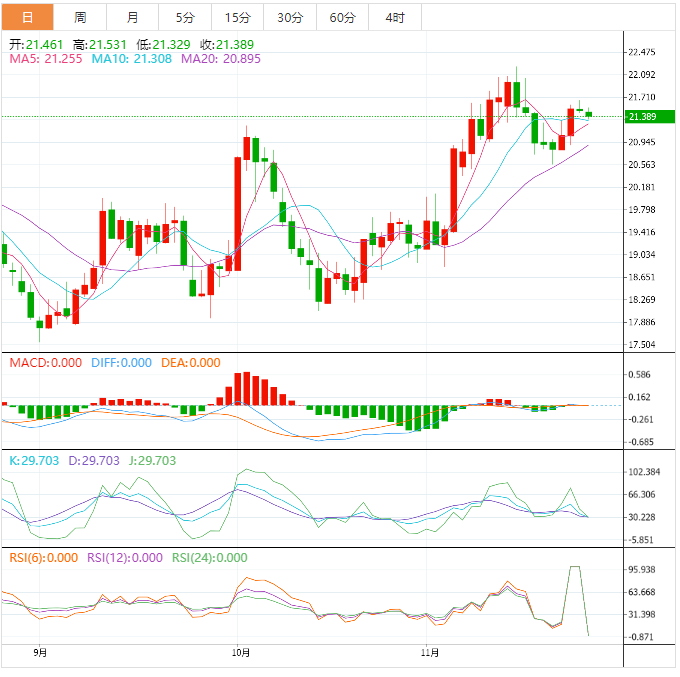Open the 30分 interval tab

tap(290, 17)
